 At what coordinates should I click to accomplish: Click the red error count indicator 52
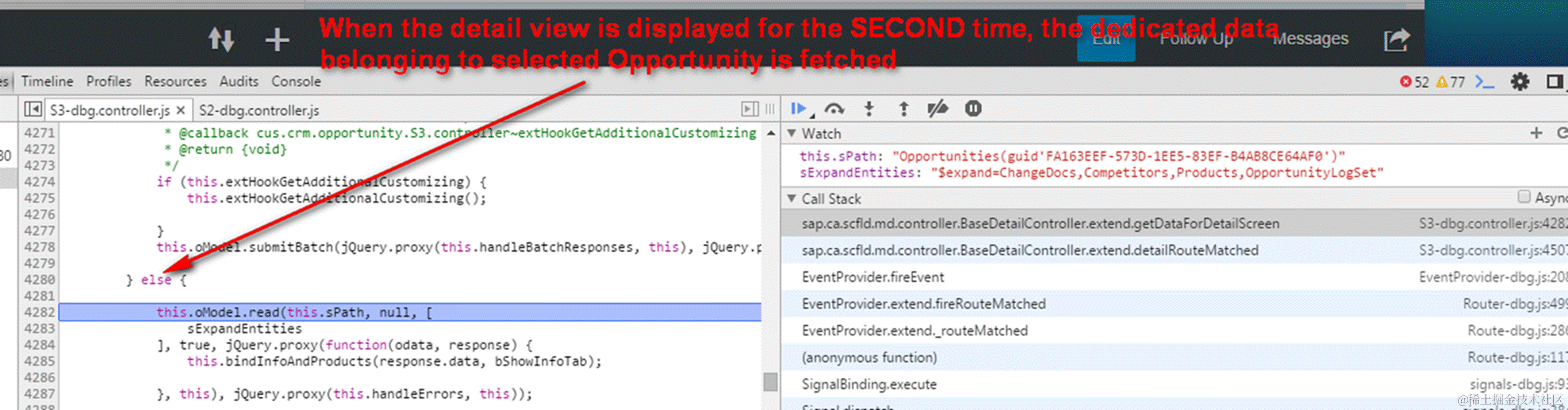click(x=1414, y=82)
